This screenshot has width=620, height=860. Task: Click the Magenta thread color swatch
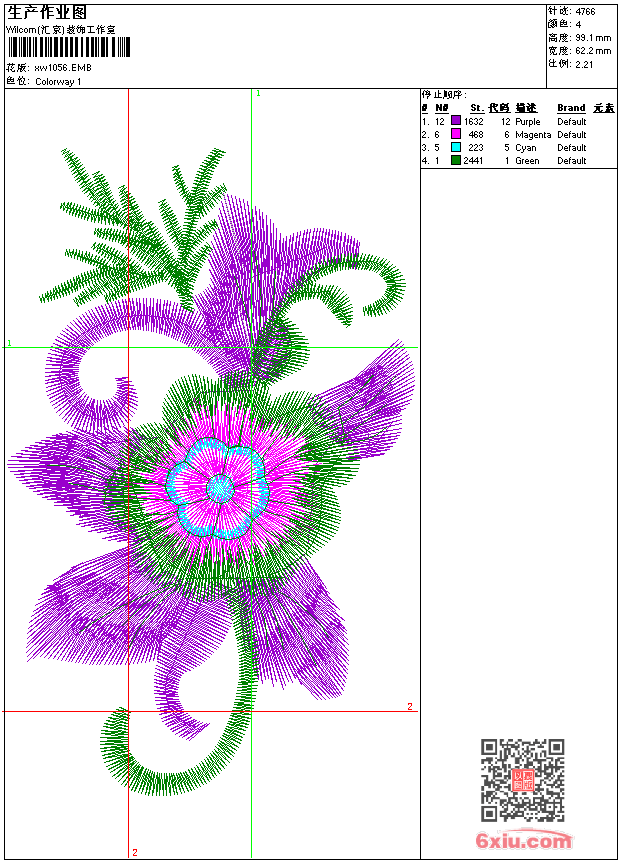pyautogui.click(x=456, y=134)
